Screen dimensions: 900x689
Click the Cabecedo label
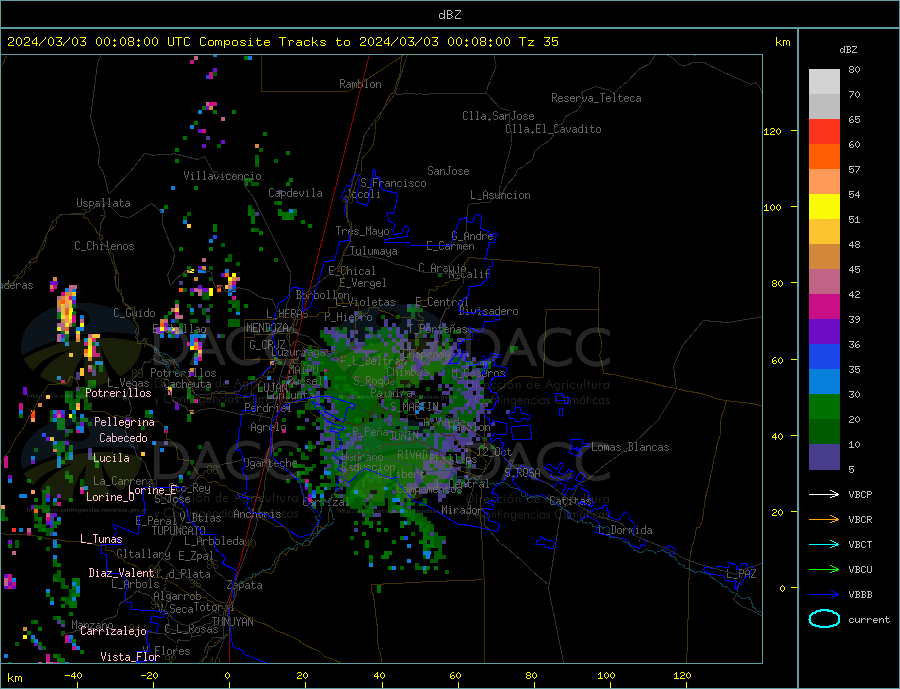coord(123,438)
